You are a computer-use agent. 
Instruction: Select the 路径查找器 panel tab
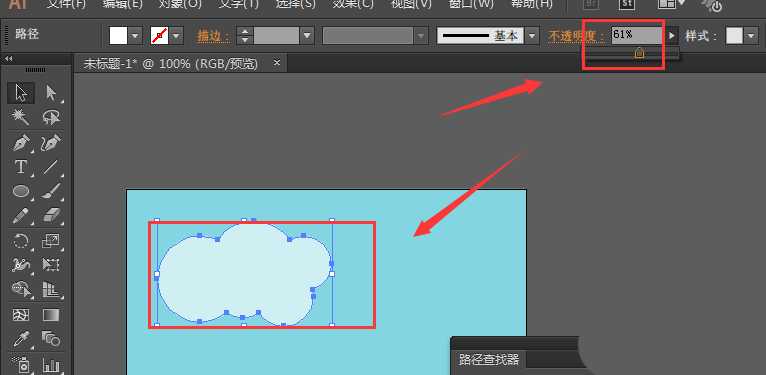pos(489,360)
